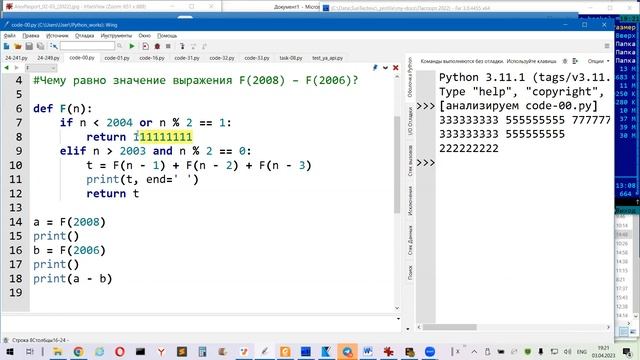Stop execution with the stop square icon
Screen dimensions: 640x360
(168, 47)
